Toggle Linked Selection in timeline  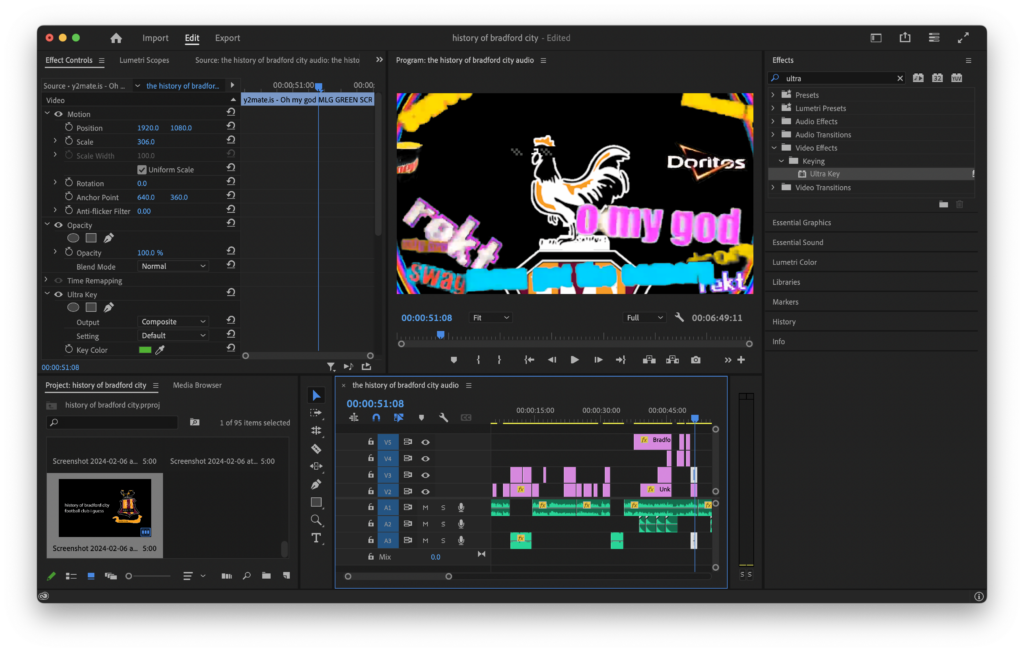point(398,417)
